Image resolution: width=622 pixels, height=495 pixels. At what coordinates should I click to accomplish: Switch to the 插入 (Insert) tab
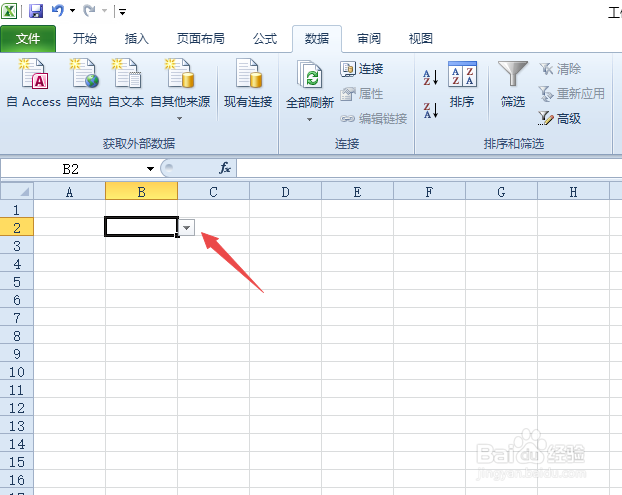pyautogui.click(x=137, y=38)
